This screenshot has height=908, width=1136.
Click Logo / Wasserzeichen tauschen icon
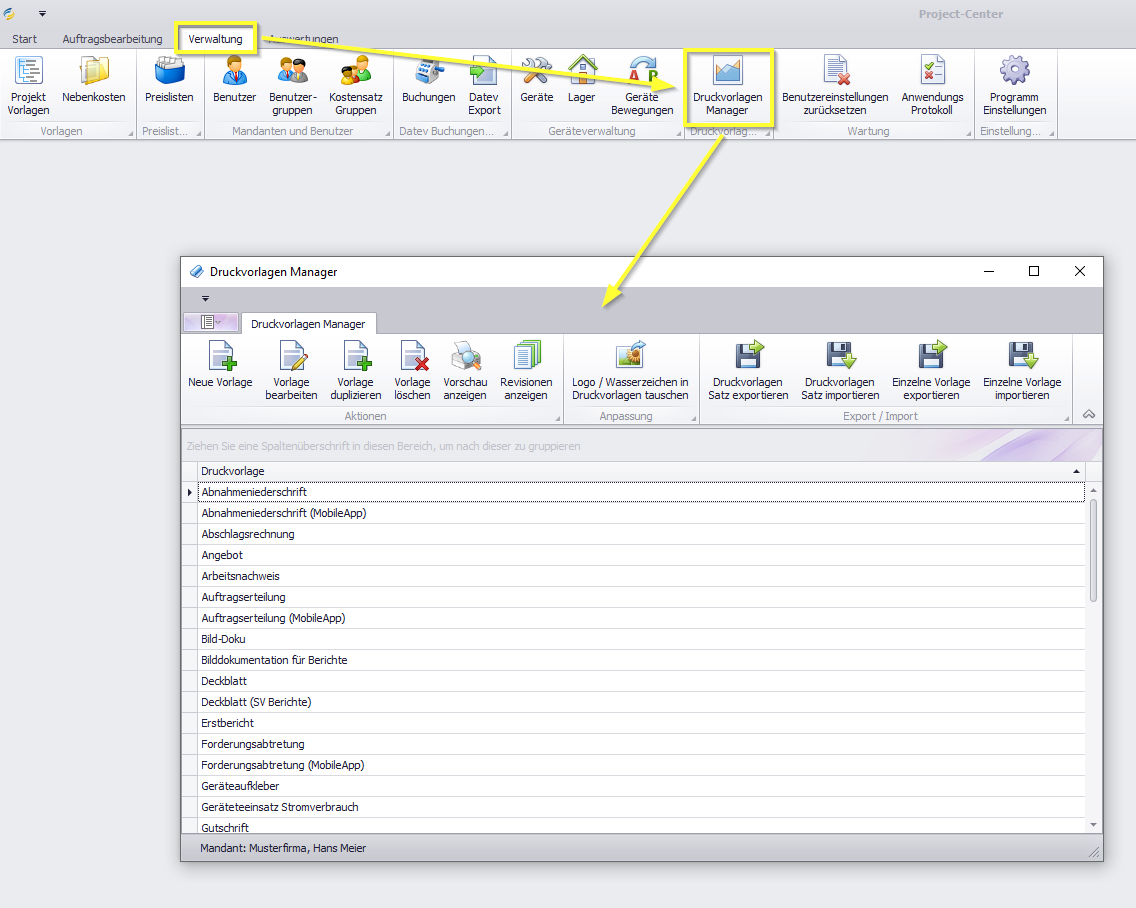pos(630,357)
